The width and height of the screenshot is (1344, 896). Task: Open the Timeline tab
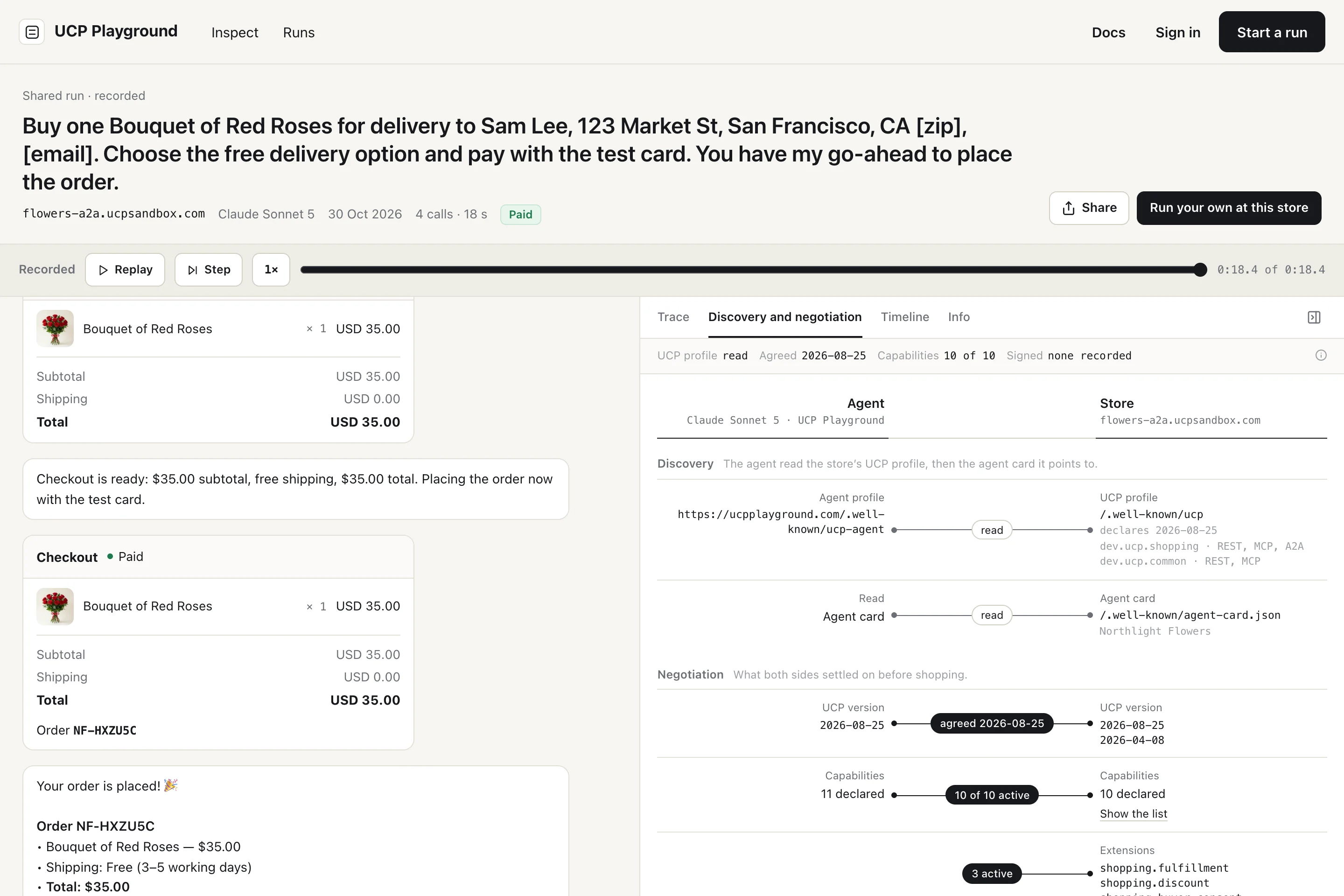coord(904,317)
